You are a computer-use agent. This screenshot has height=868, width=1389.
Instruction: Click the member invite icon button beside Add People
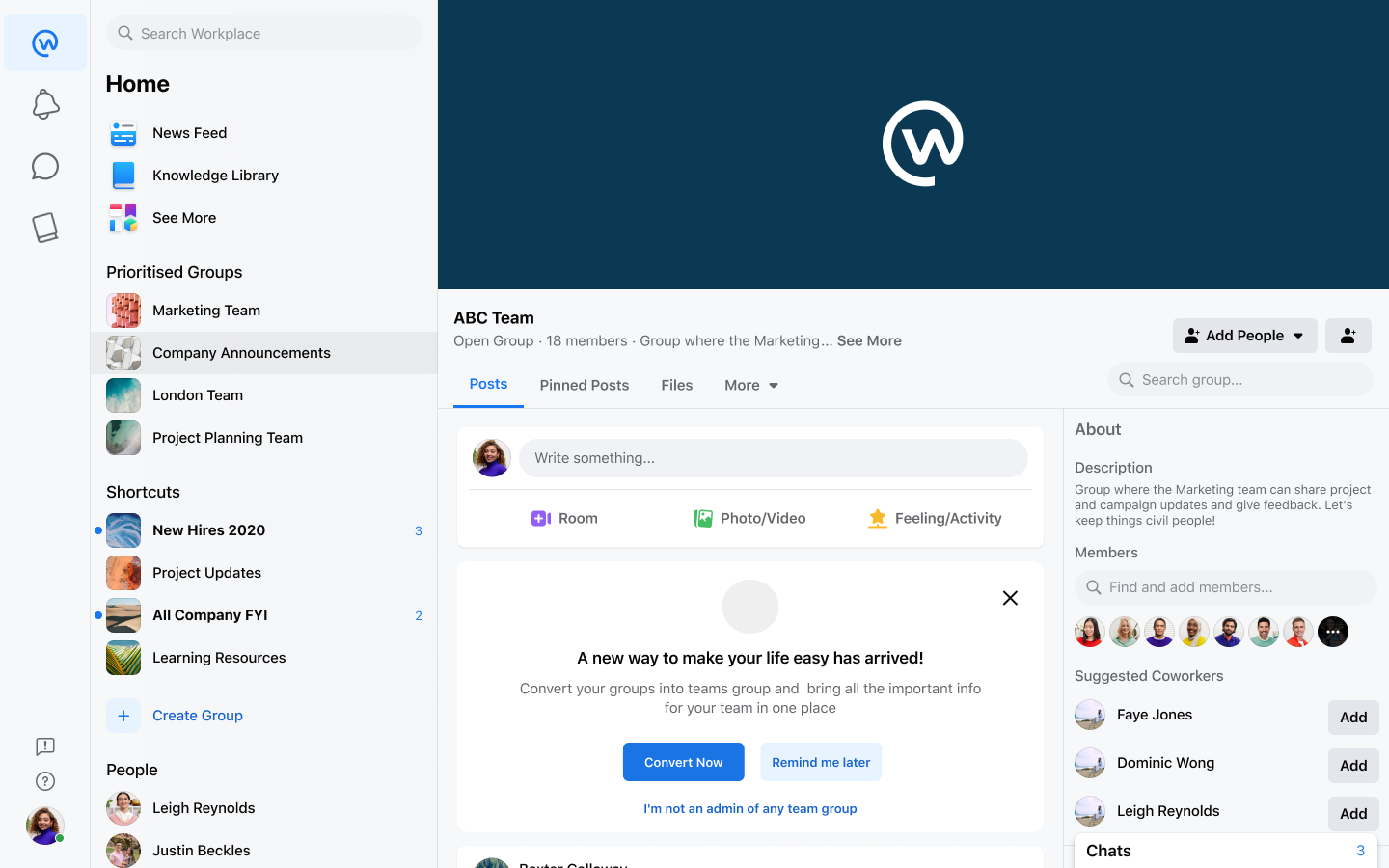click(x=1348, y=336)
